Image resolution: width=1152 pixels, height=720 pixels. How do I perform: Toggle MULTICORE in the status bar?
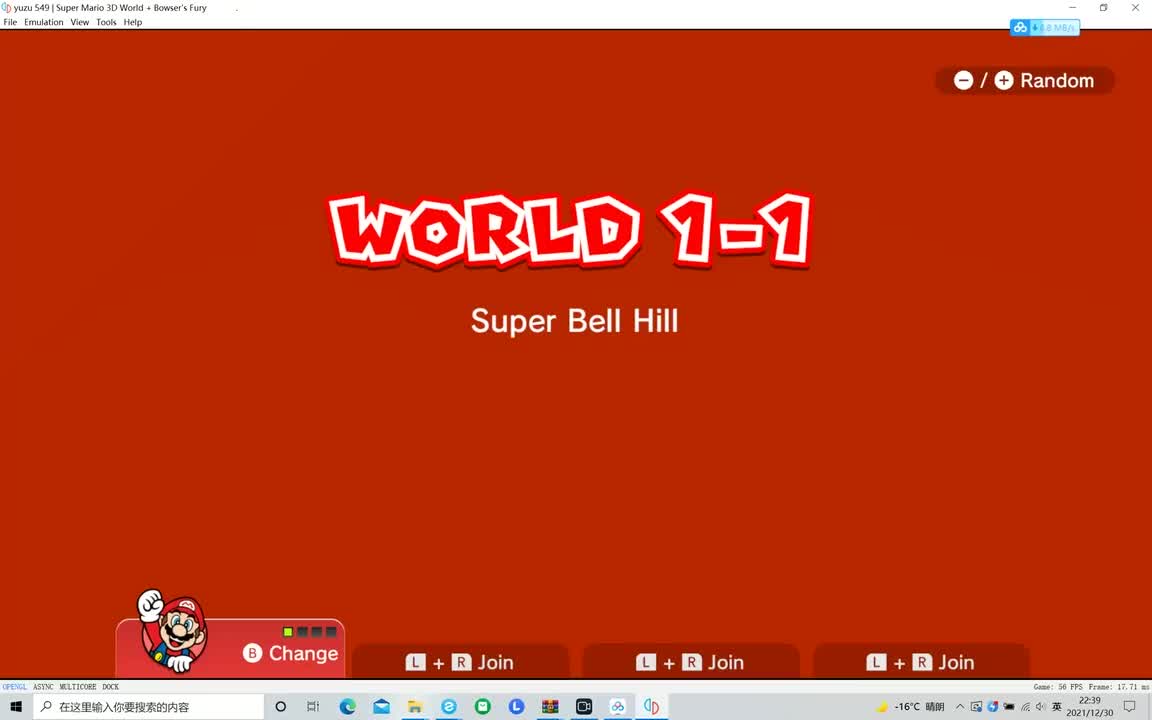tap(78, 687)
